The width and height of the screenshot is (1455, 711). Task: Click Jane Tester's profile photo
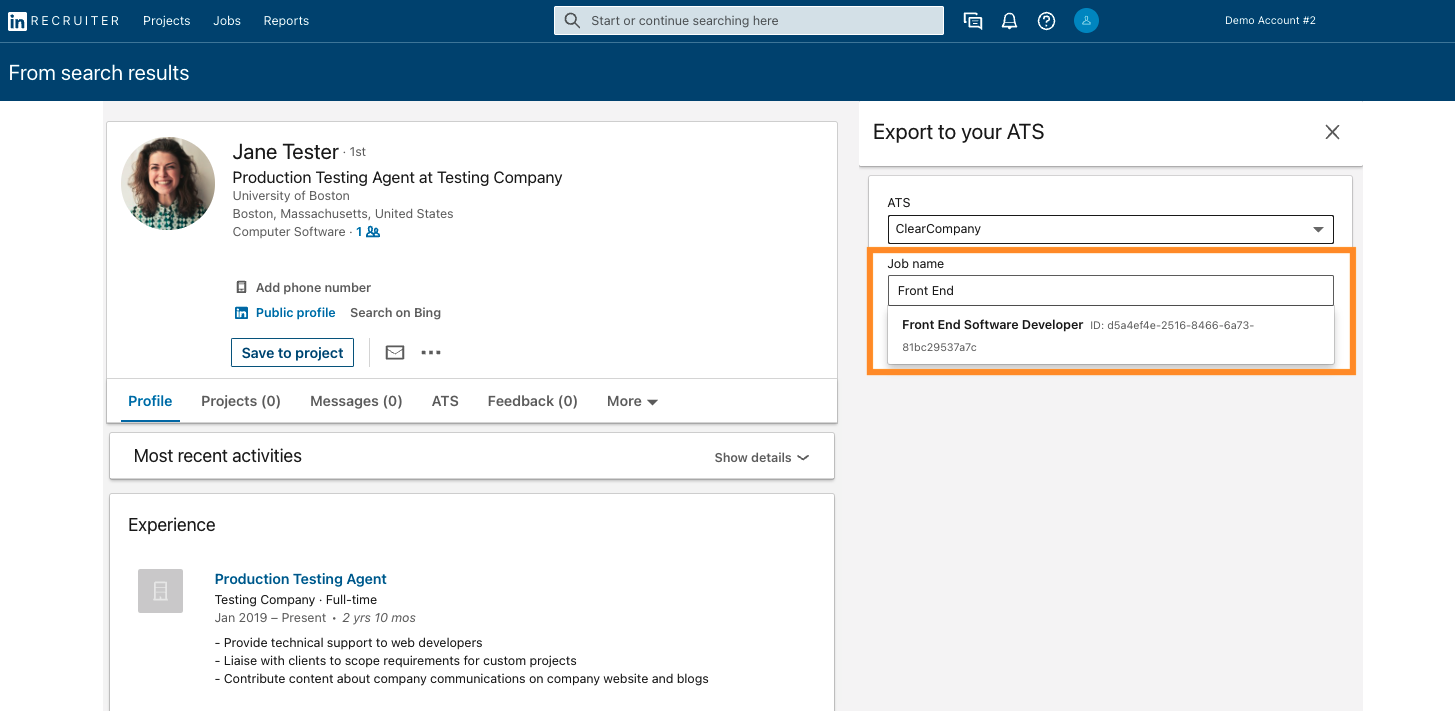(x=168, y=184)
